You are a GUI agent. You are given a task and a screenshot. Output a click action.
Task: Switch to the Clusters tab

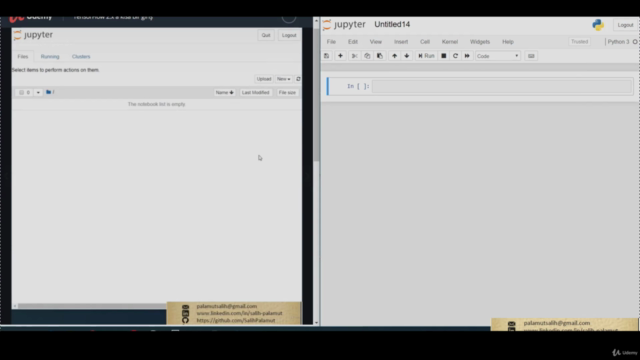point(81,56)
